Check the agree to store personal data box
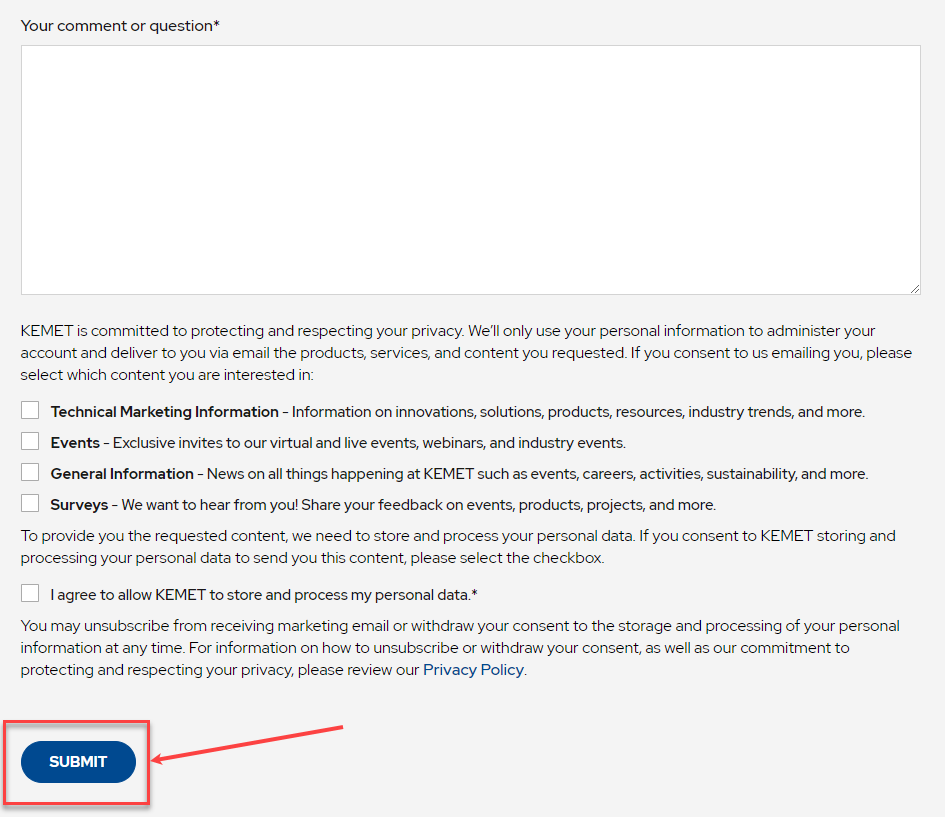Screen dimensions: 945x817 pyautogui.click(x=30, y=593)
